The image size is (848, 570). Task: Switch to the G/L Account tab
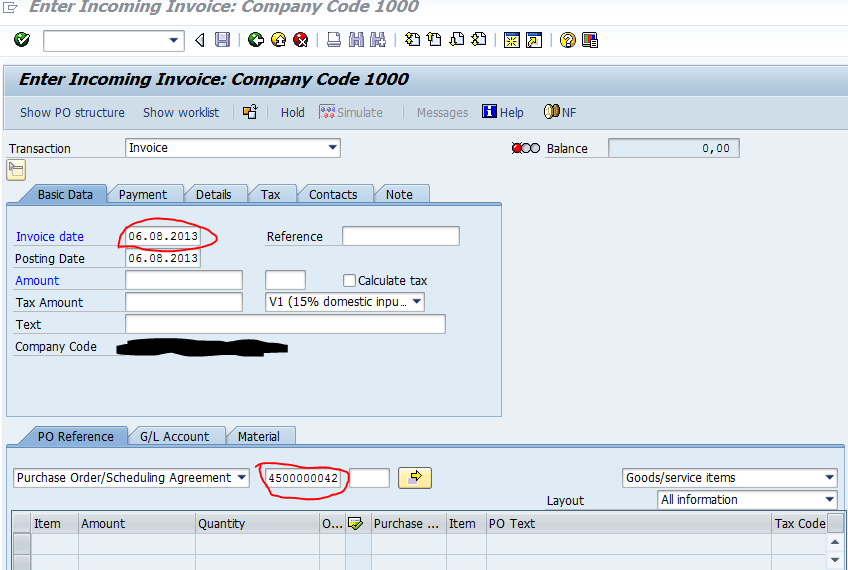tap(174, 436)
